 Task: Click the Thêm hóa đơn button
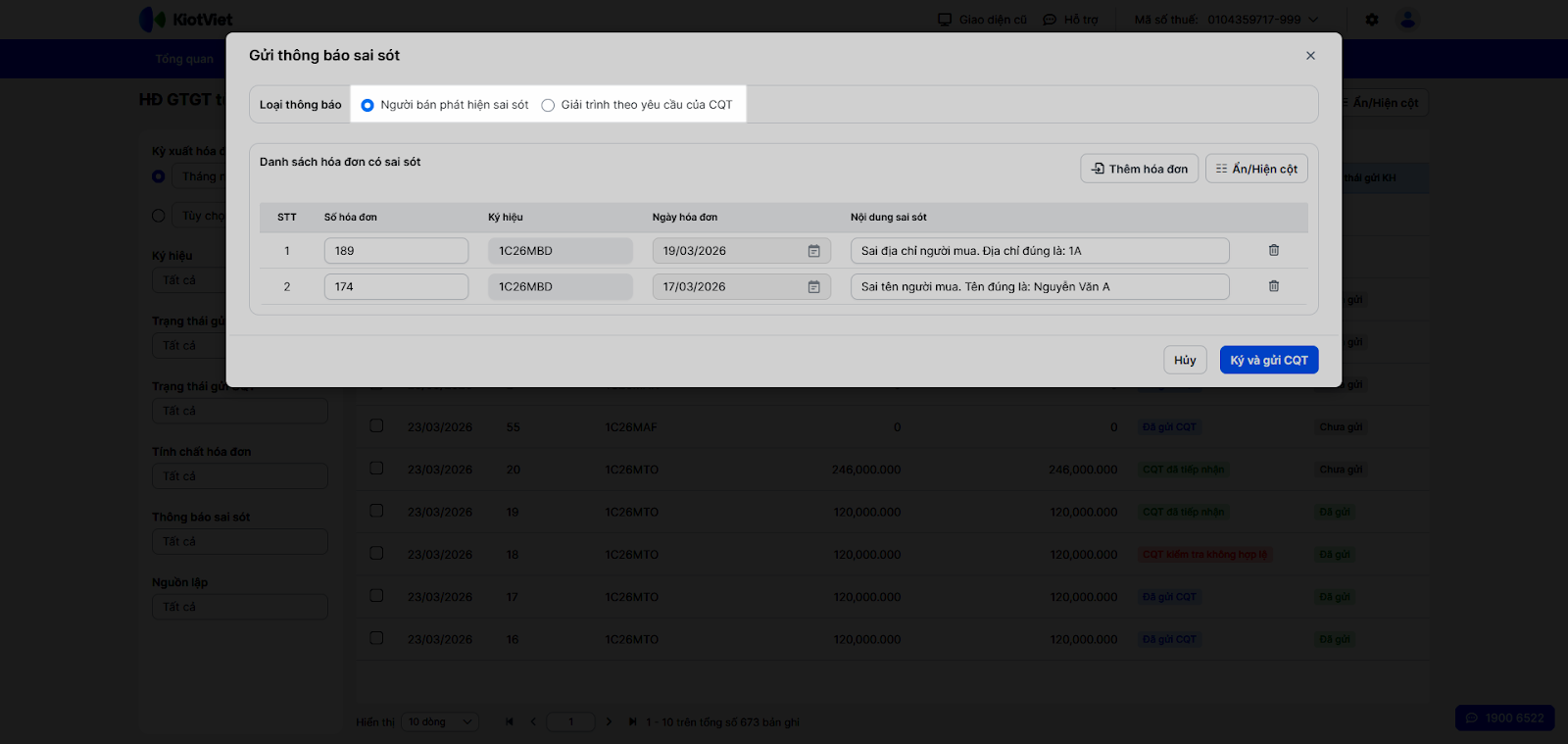1140,169
